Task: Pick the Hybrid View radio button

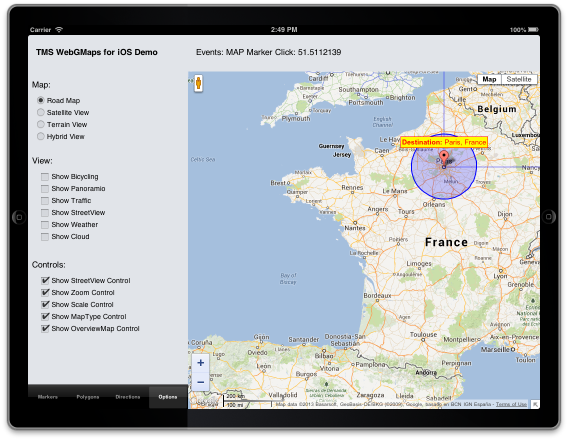Action: 41,136
